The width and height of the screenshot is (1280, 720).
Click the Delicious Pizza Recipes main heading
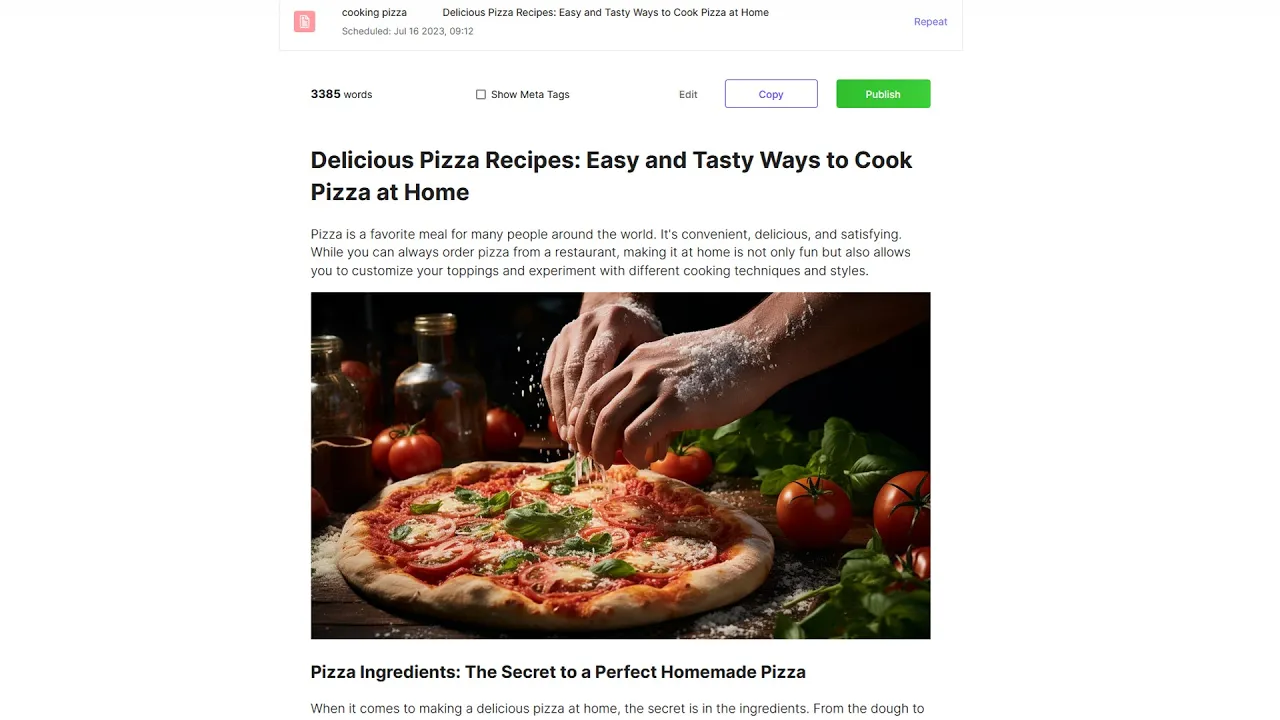tap(611, 176)
